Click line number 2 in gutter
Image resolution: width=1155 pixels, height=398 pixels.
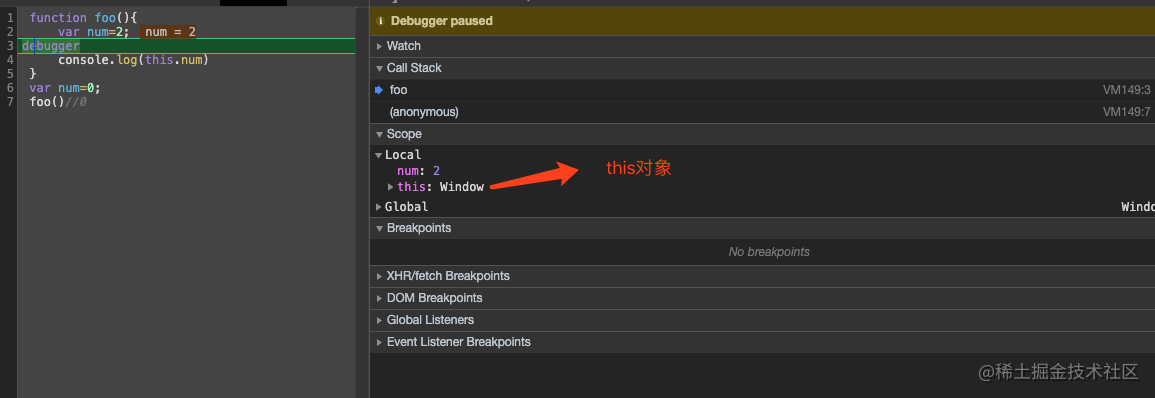tap(10, 32)
